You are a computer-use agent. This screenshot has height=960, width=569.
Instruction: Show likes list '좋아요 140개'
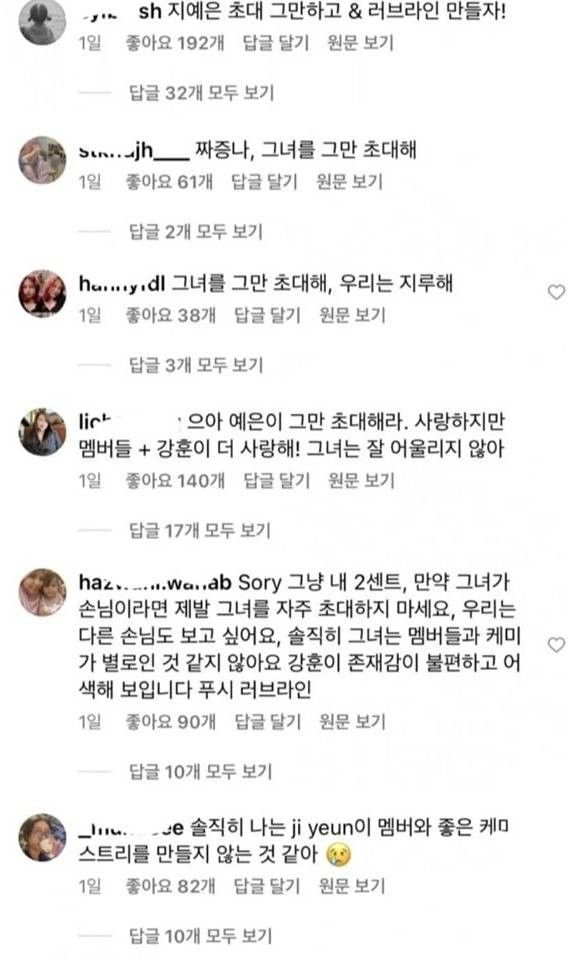coord(175,481)
